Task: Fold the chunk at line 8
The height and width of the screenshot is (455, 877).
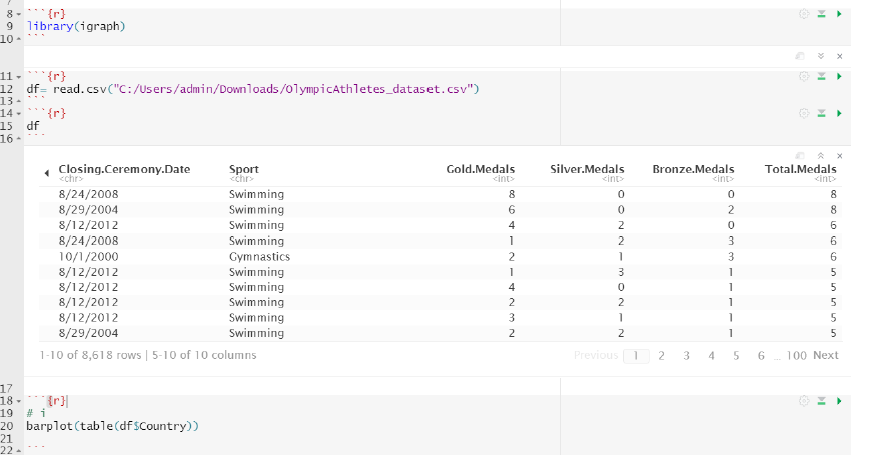Action: [18, 14]
